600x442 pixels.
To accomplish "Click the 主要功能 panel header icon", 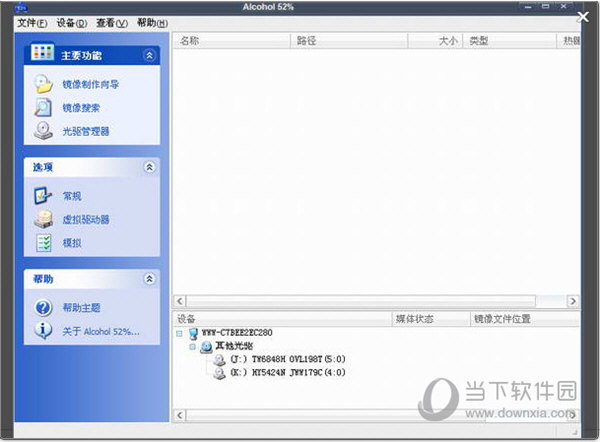I will pyautogui.click(x=42, y=52).
